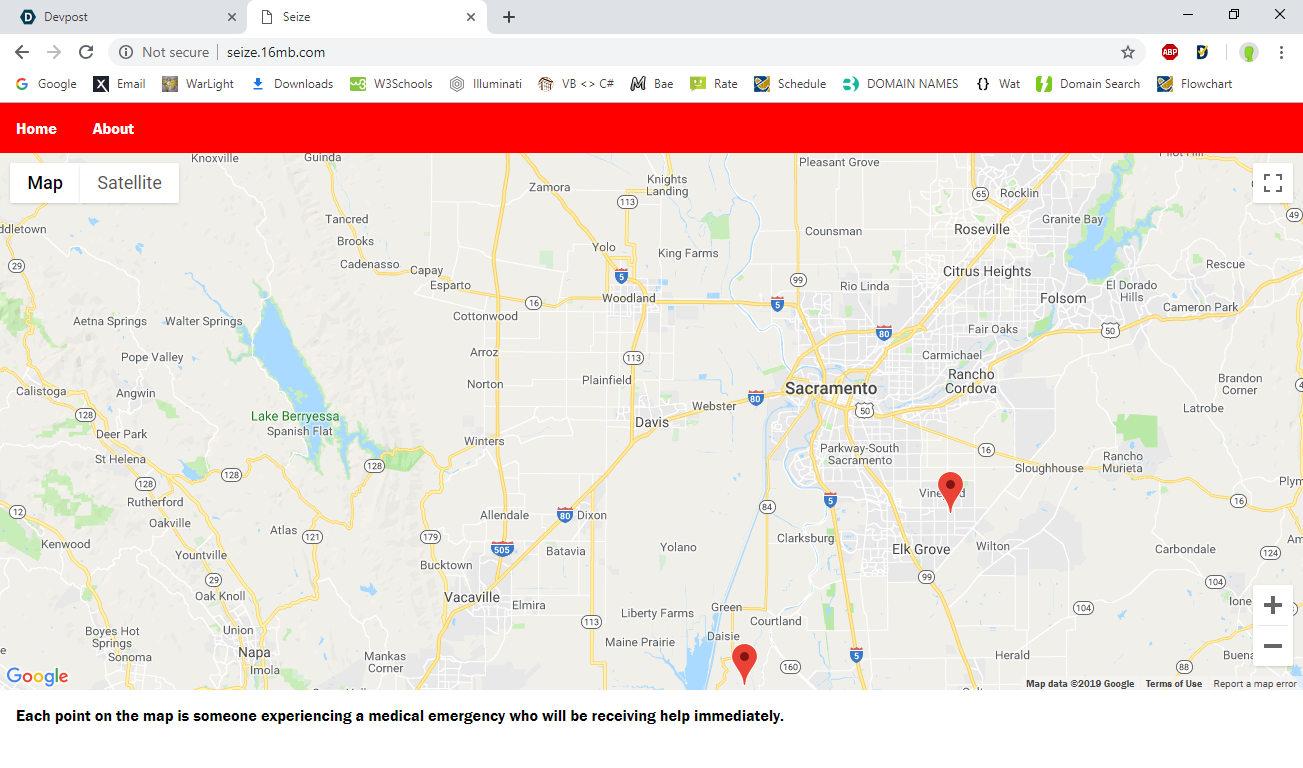Image resolution: width=1303 pixels, height=768 pixels.
Task: Click Report a map error
Action: [x=1255, y=684]
